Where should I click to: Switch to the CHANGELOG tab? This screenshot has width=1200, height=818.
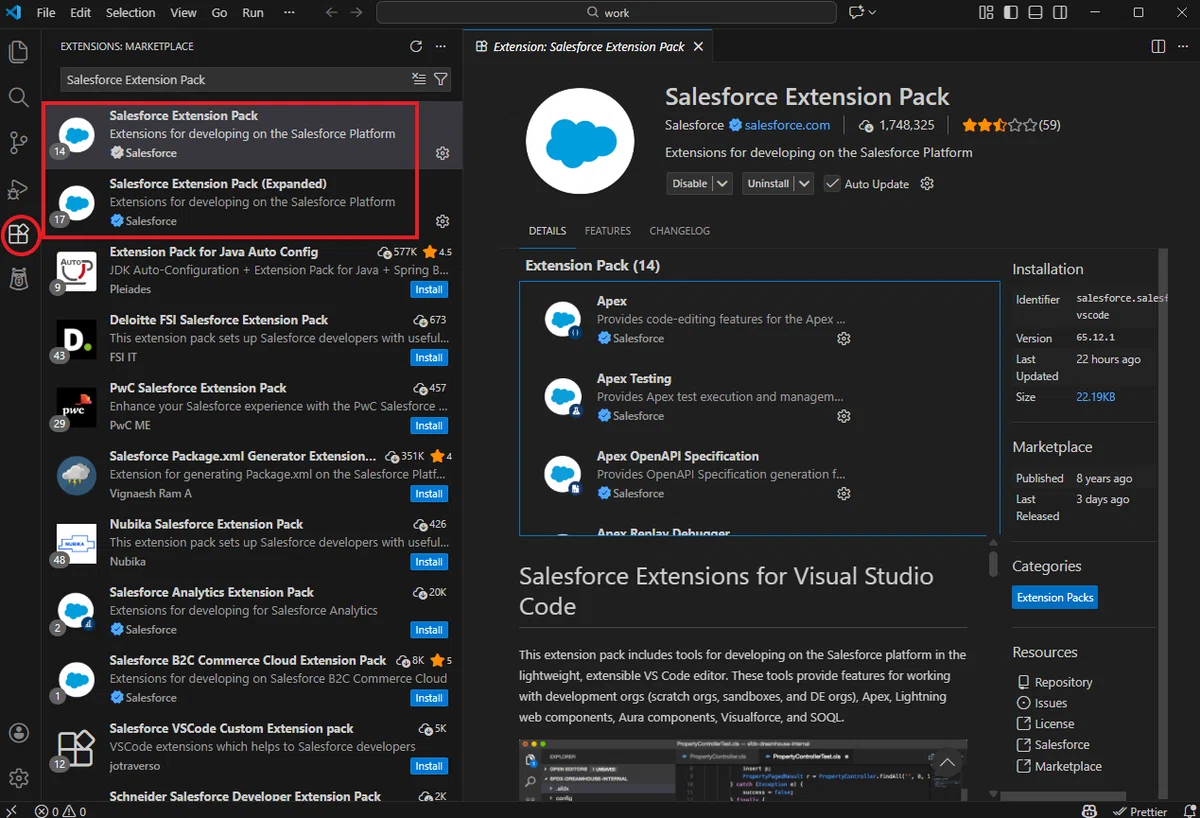[x=680, y=231]
